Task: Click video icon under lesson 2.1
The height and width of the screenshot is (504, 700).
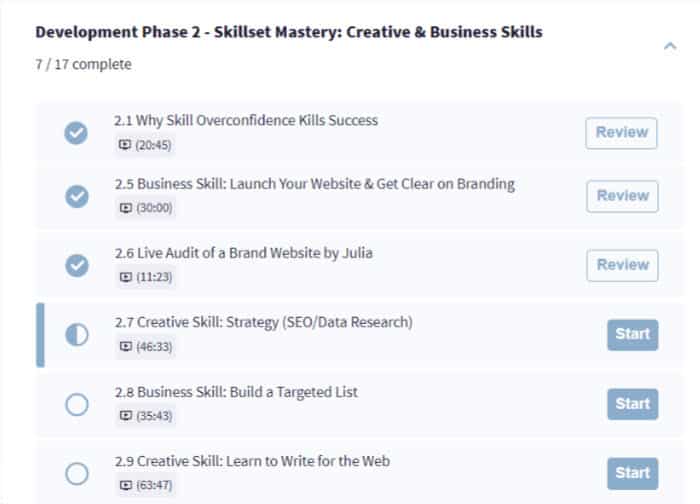Action: pos(125,145)
